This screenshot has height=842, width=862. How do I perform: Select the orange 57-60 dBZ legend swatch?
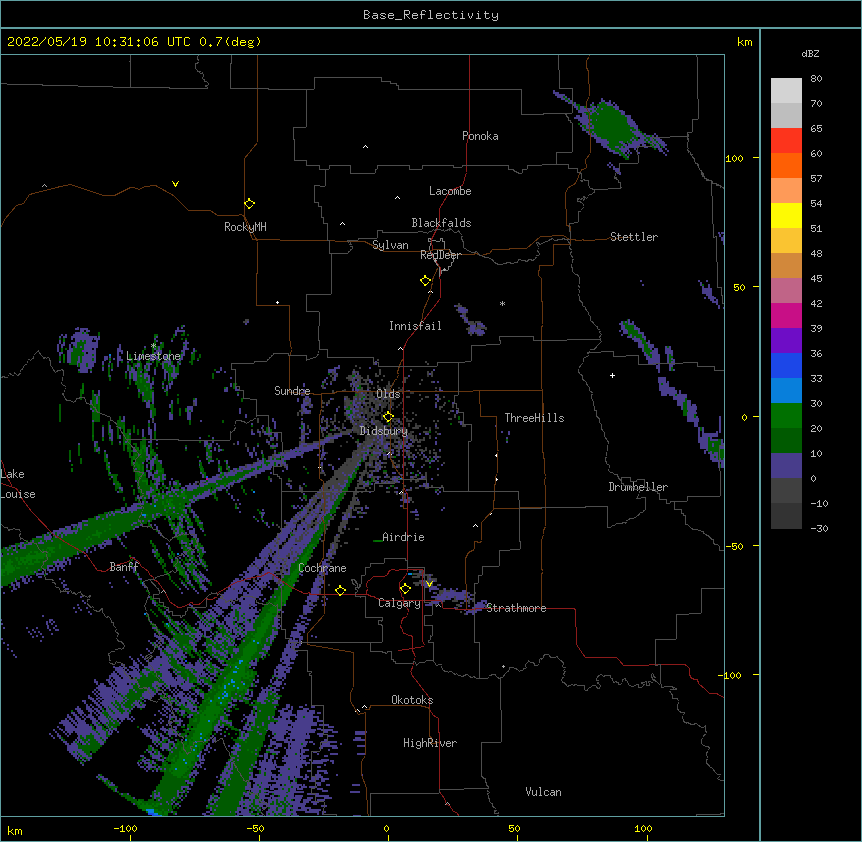(786, 165)
